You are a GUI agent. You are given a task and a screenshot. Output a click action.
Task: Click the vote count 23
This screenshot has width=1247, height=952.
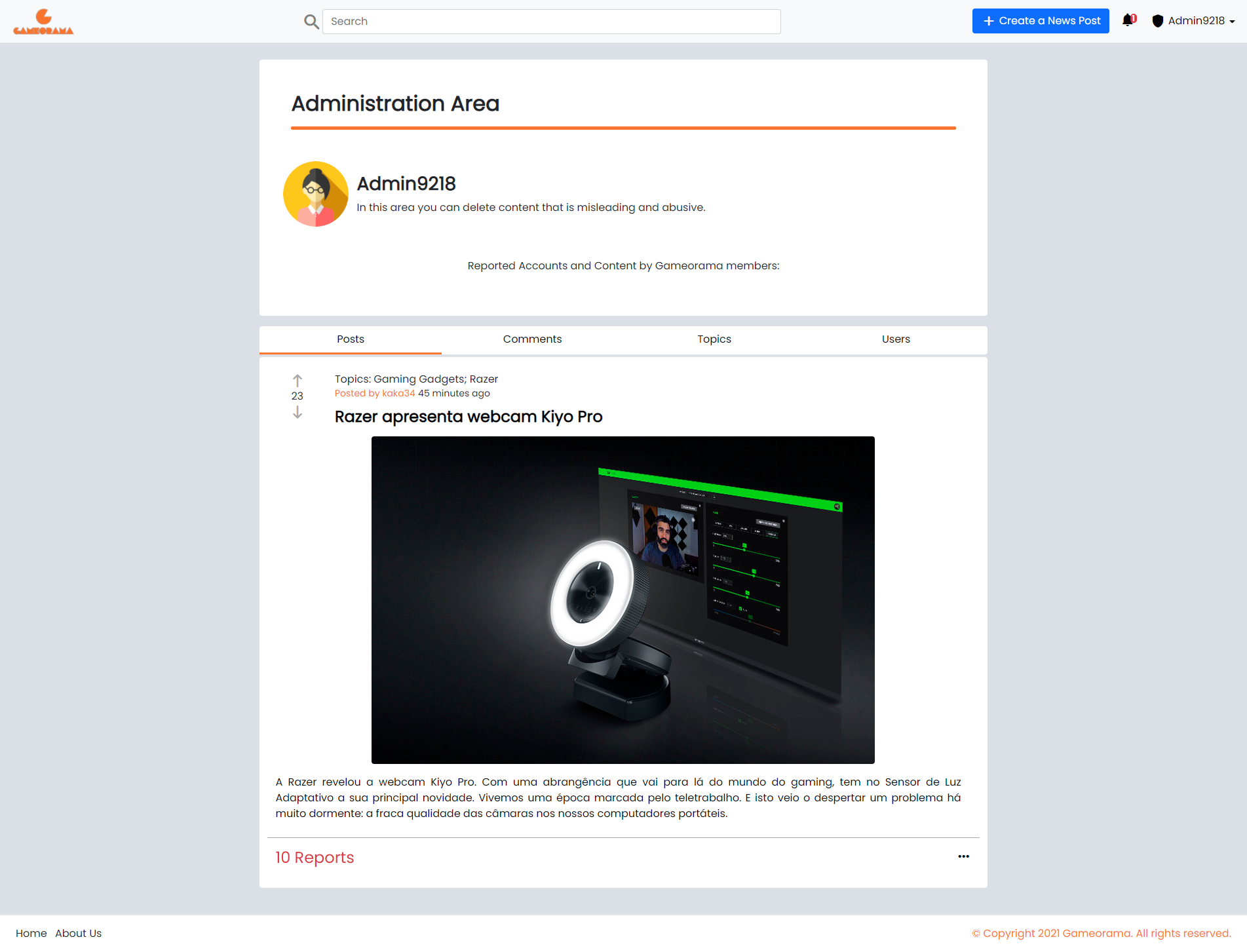297,396
